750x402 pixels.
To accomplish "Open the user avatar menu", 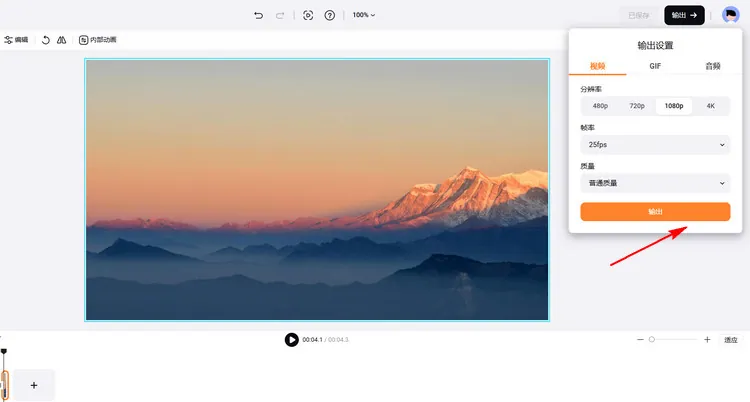I will tap(730, 15).
